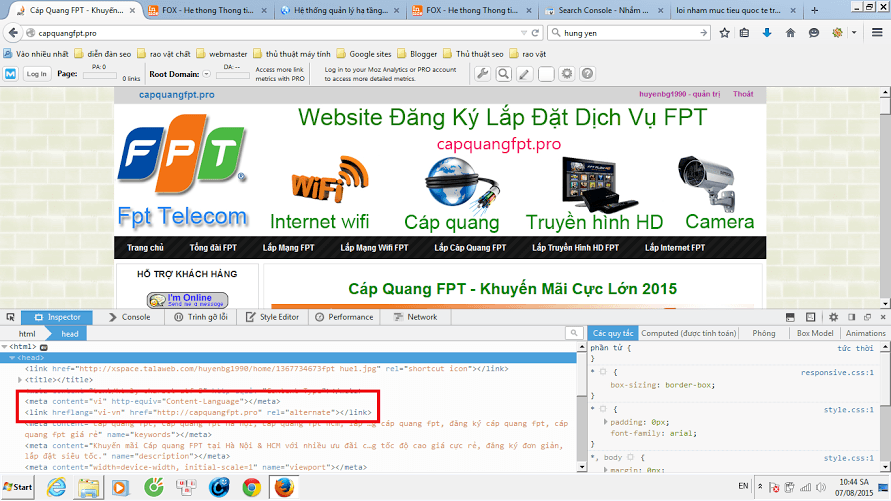Open the Firefox hamburger menu

[x=877, y=33]
